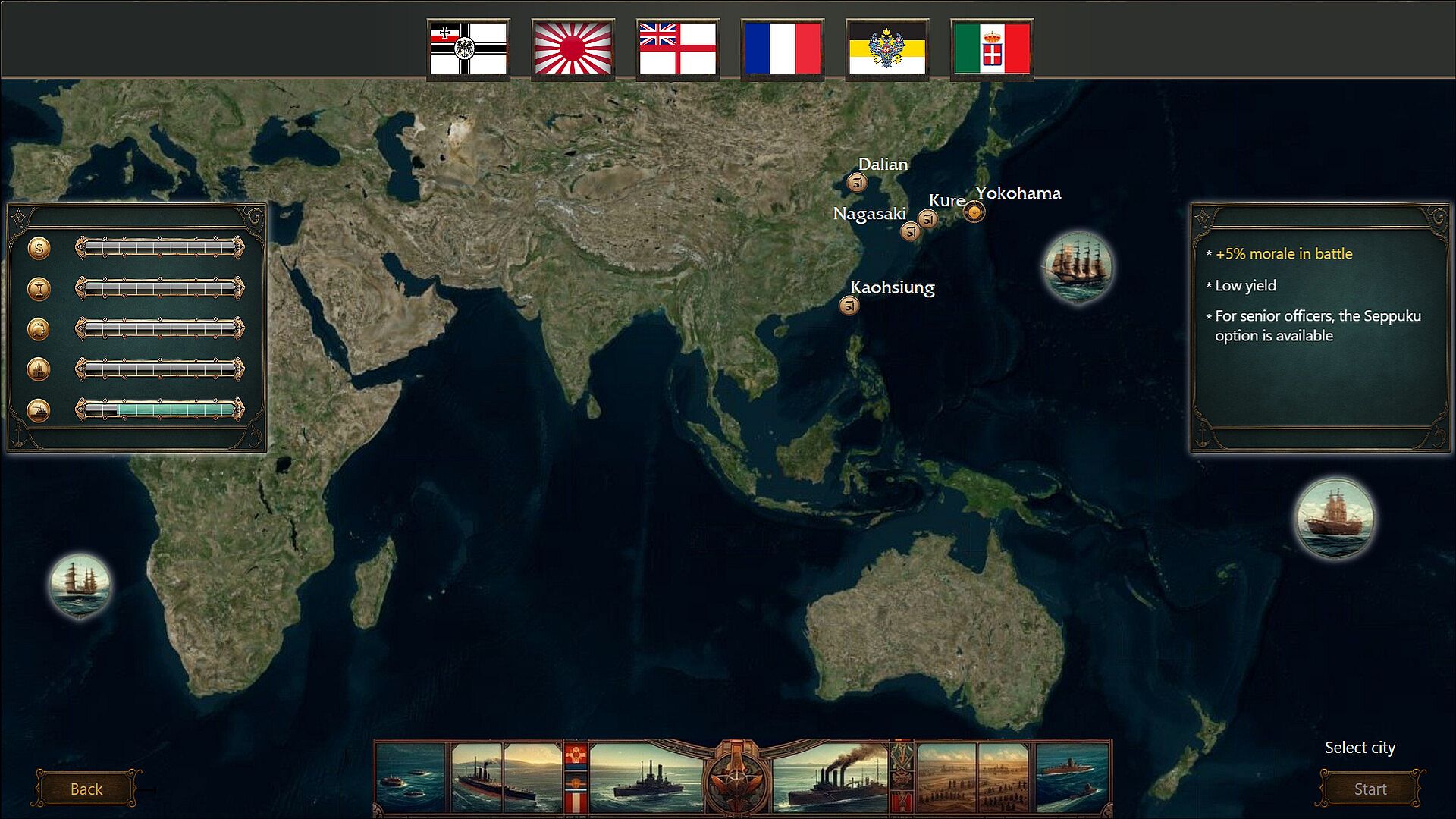Choose the Japanese rising sun flag

coord(573,49)
